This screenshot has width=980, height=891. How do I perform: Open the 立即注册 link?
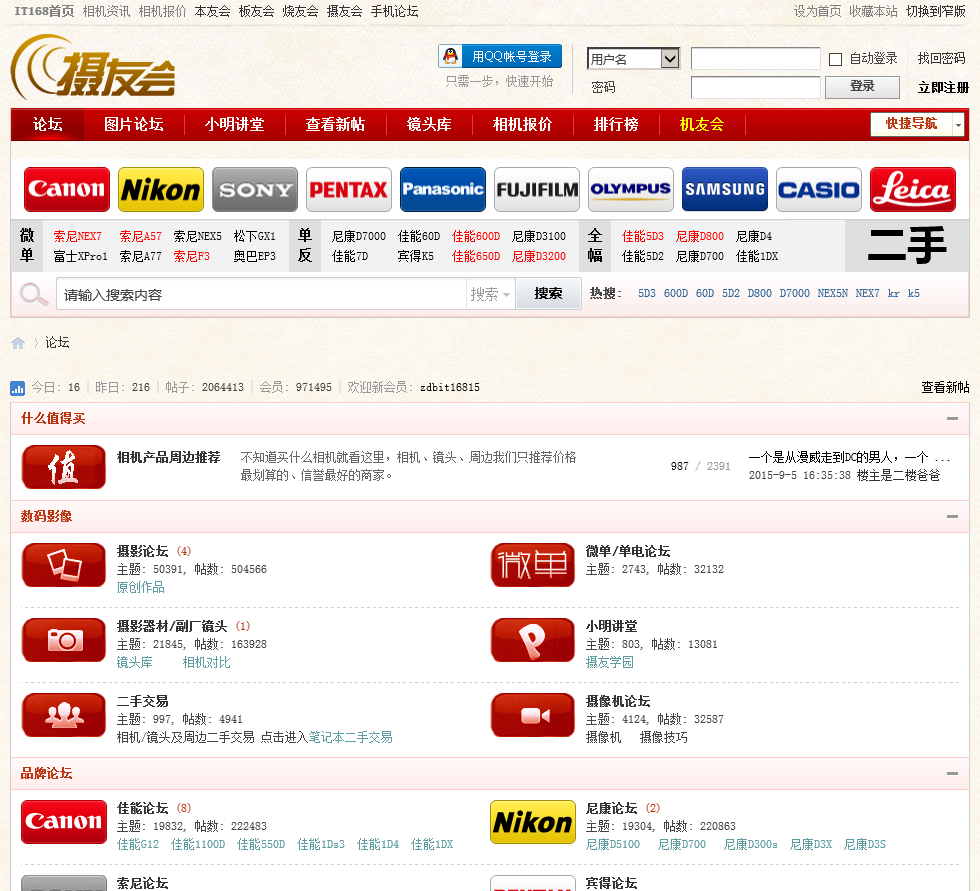click(x=942, y=87)
